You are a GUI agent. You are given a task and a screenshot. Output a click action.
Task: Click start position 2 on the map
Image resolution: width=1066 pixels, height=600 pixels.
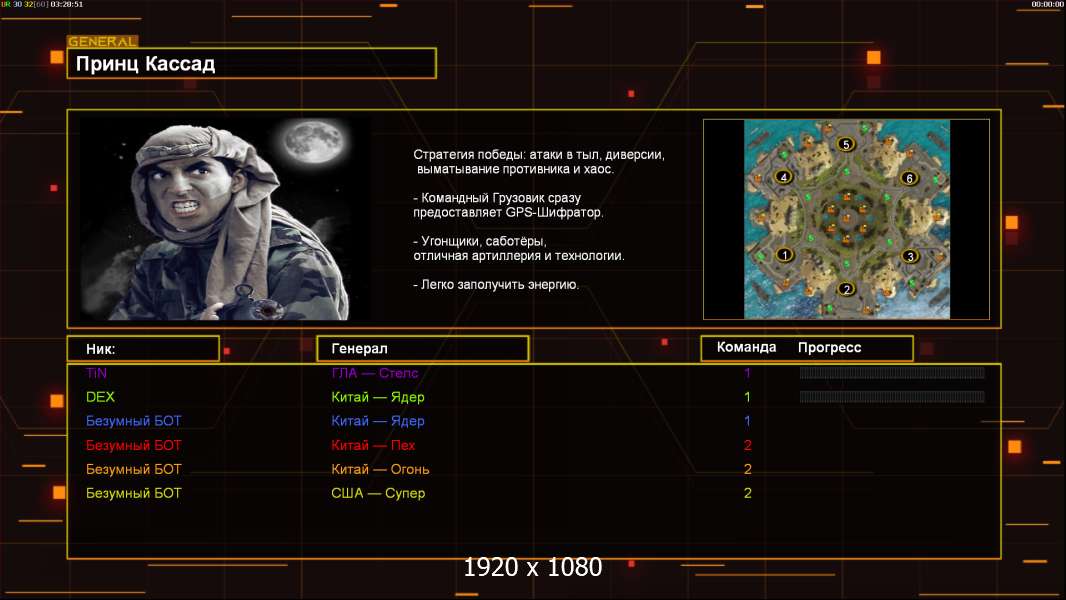(x=846, y=289)
